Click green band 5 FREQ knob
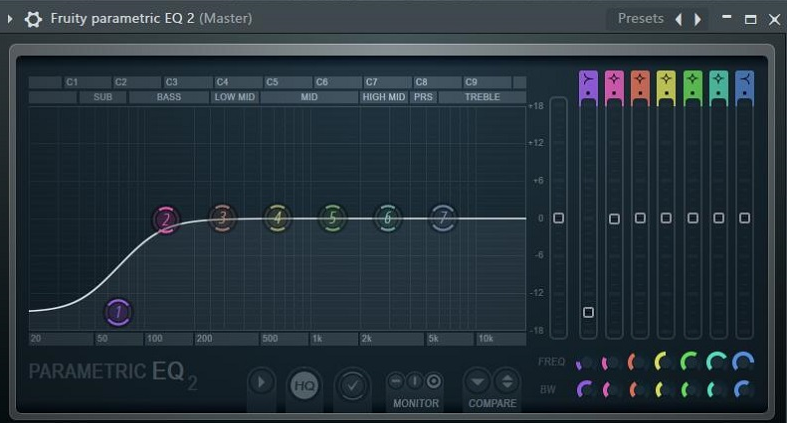Image resolution: width=787 pixels, height=423 pixels. [x=690, y=363]
